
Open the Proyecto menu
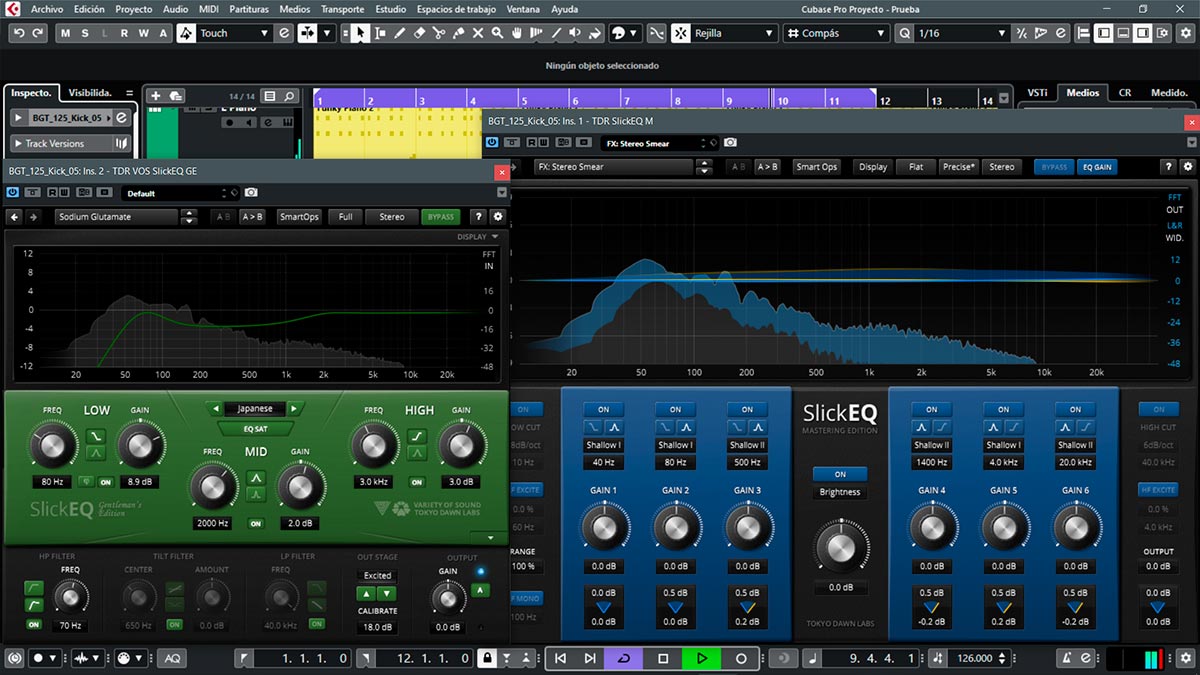pos(134,9)
